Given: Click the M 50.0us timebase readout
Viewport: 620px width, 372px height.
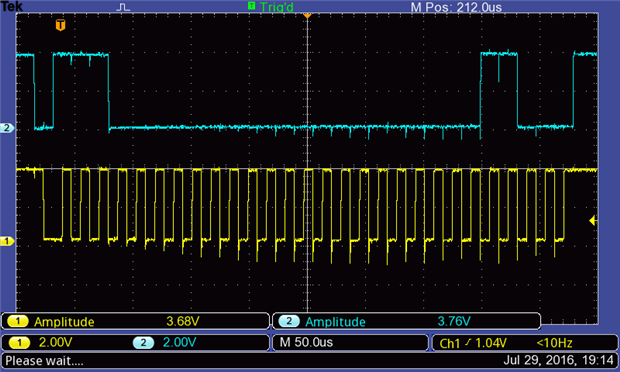Looking at the screenshot, I should (306, 342).
